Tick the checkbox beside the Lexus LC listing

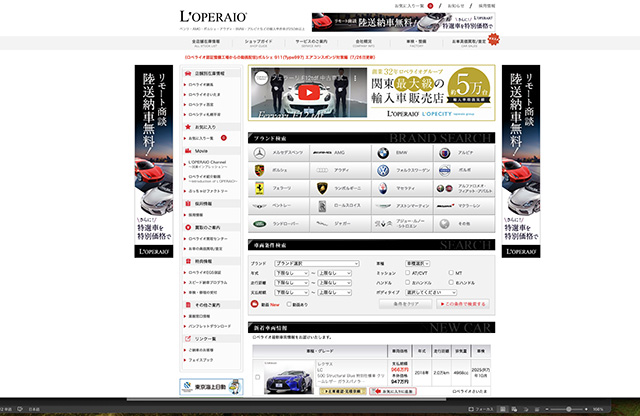258,377
